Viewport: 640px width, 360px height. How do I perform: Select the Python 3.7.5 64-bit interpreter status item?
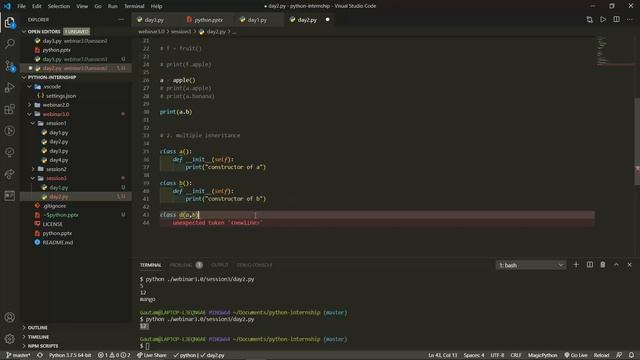(70, 355)
